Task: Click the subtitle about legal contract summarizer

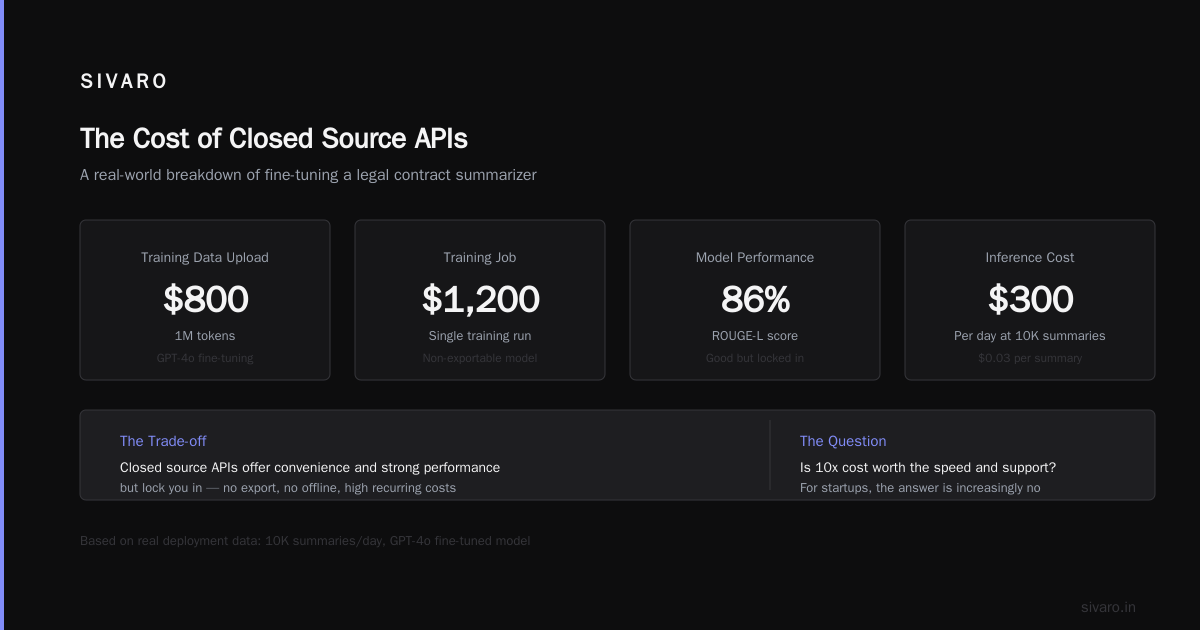Action: [x=308, y=175]
